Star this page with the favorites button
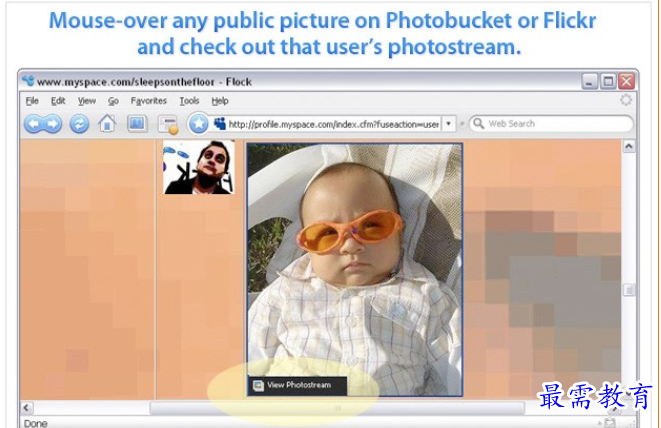 point(198,124)
